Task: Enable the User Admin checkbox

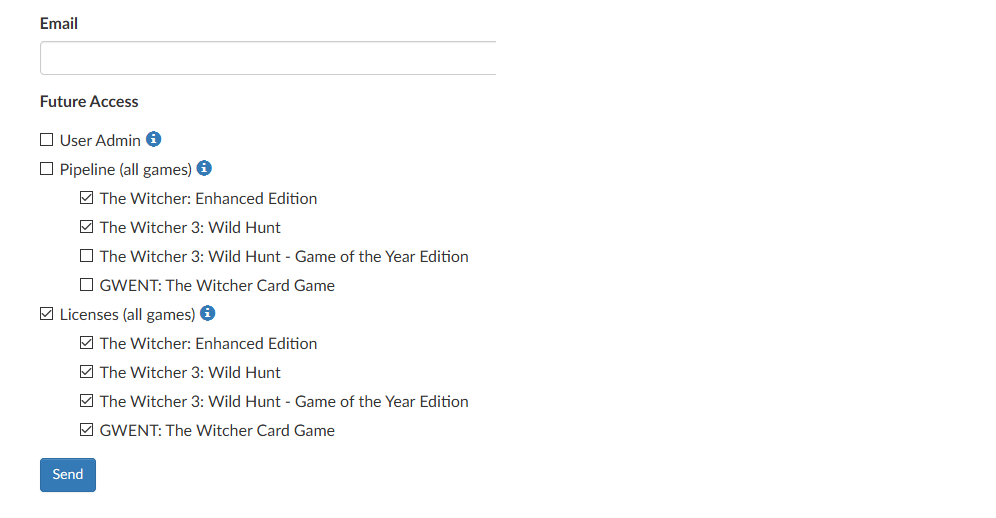Action: (46, 139)
